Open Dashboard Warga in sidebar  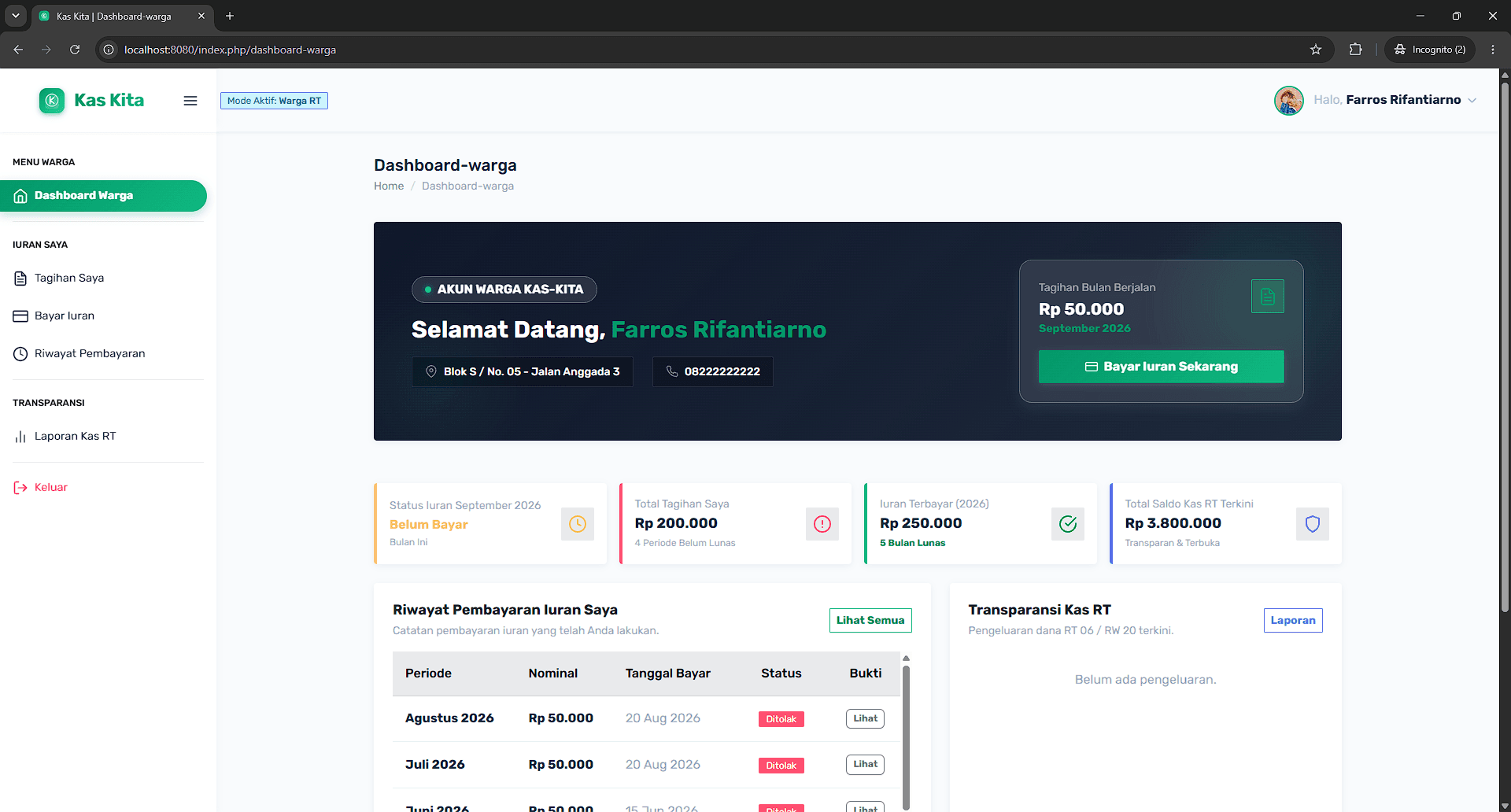103,196
